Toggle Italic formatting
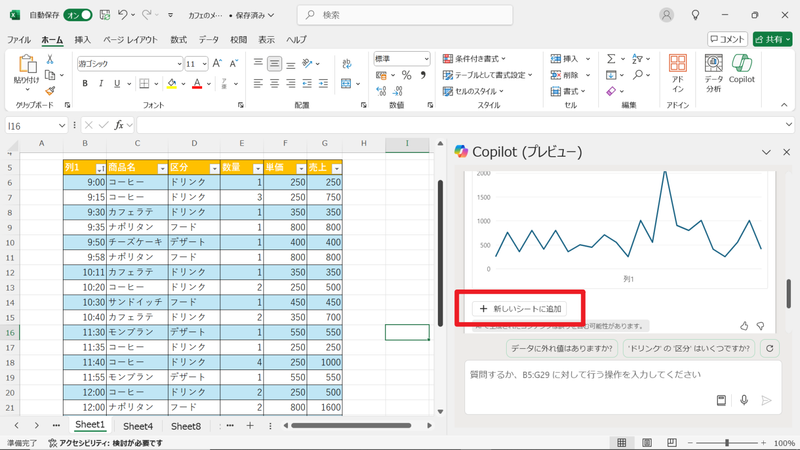Viewport: 800px width, 450px height. pyautogui.click(x=101, y=84)
